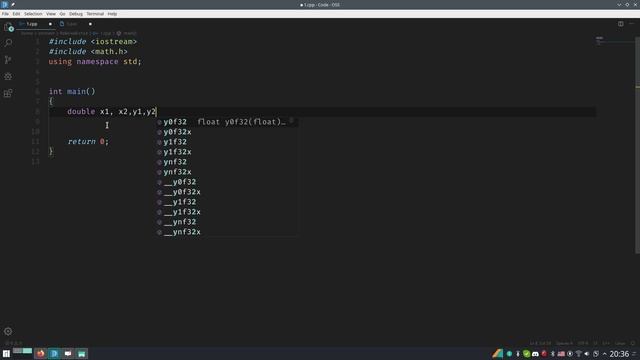Open the Debug menu

tap(76, 14)
